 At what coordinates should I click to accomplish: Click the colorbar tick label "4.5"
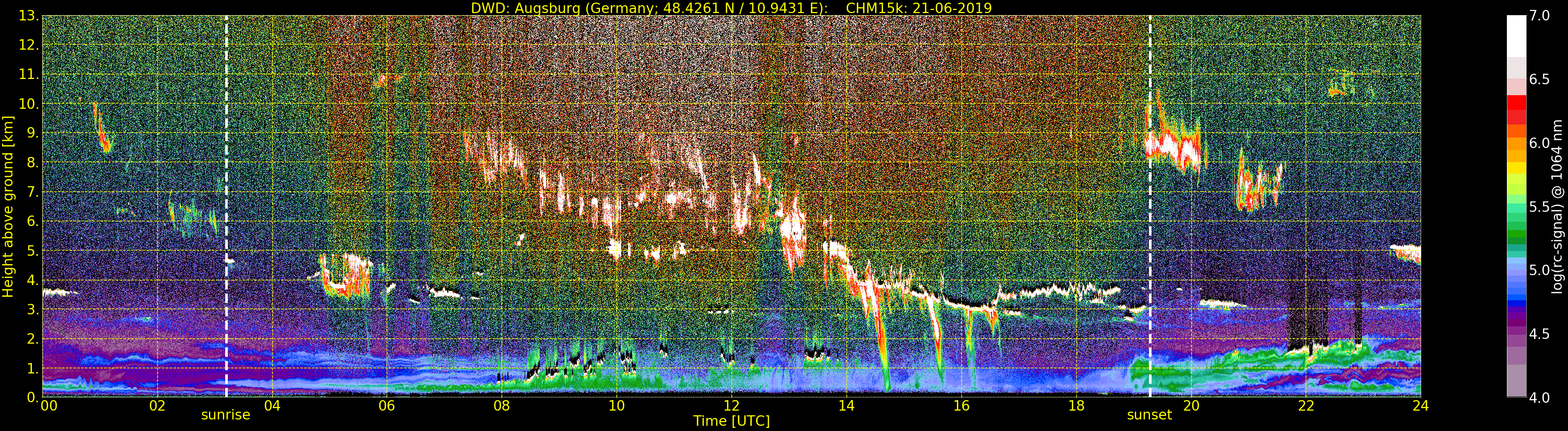point(1539,334)
